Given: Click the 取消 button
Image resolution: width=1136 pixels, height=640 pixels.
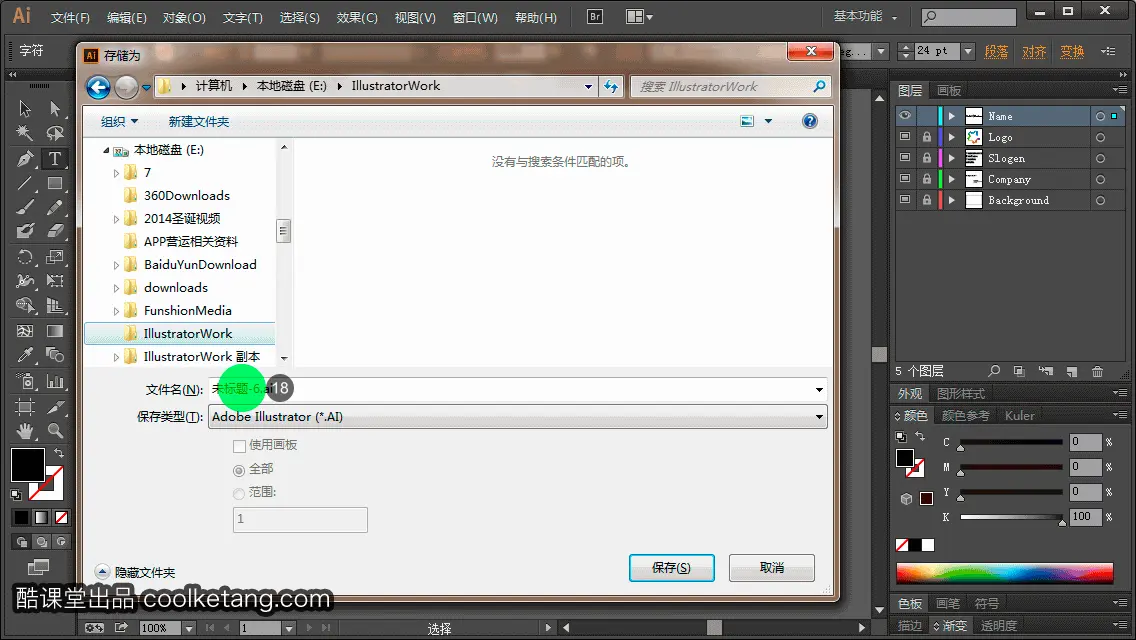Looking at the screenshot, I should click(772, 568).
